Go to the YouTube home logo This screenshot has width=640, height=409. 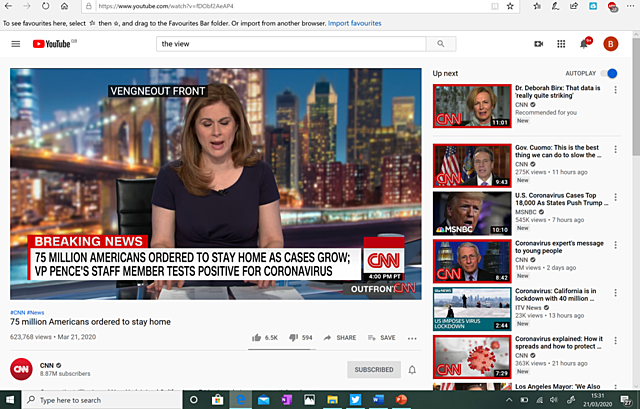click(52, 44)
